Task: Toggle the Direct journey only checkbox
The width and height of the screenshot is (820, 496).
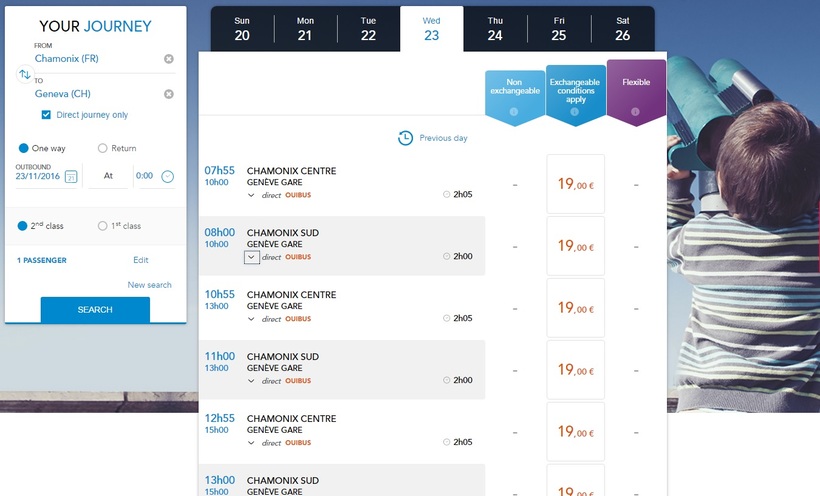Action: coord(46,115)
